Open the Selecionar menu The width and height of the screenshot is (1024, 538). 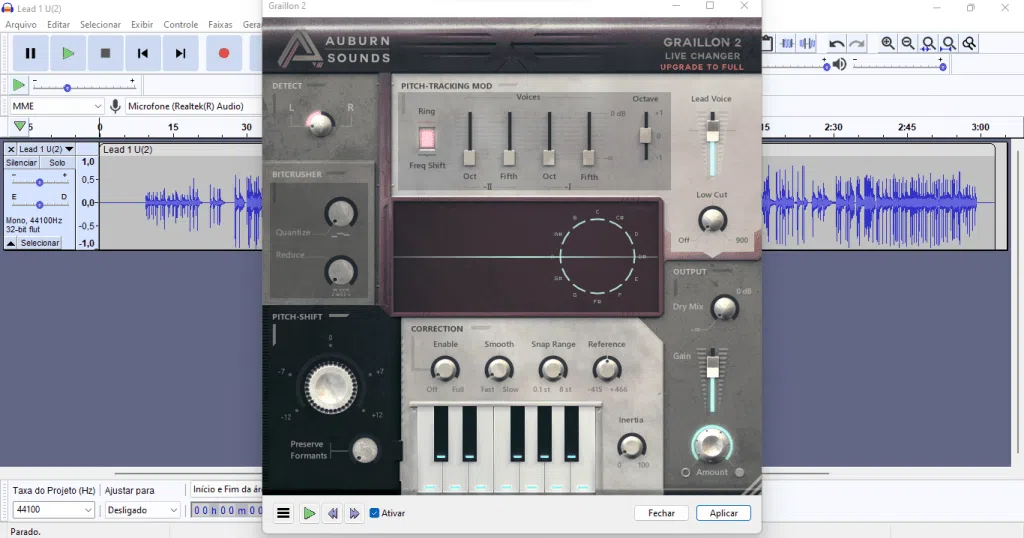tap(100, 24)
